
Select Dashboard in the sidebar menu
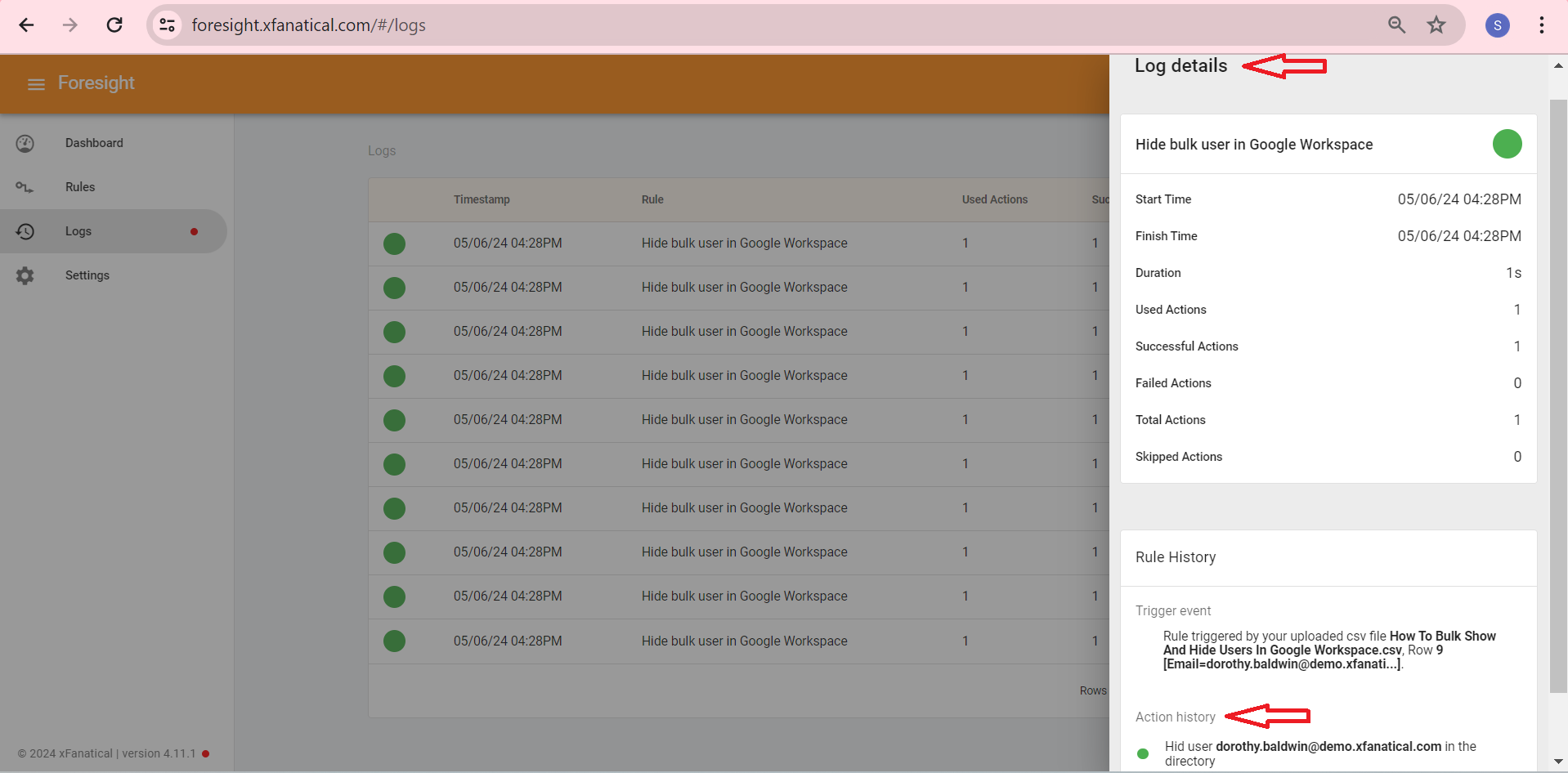[94, 142]
